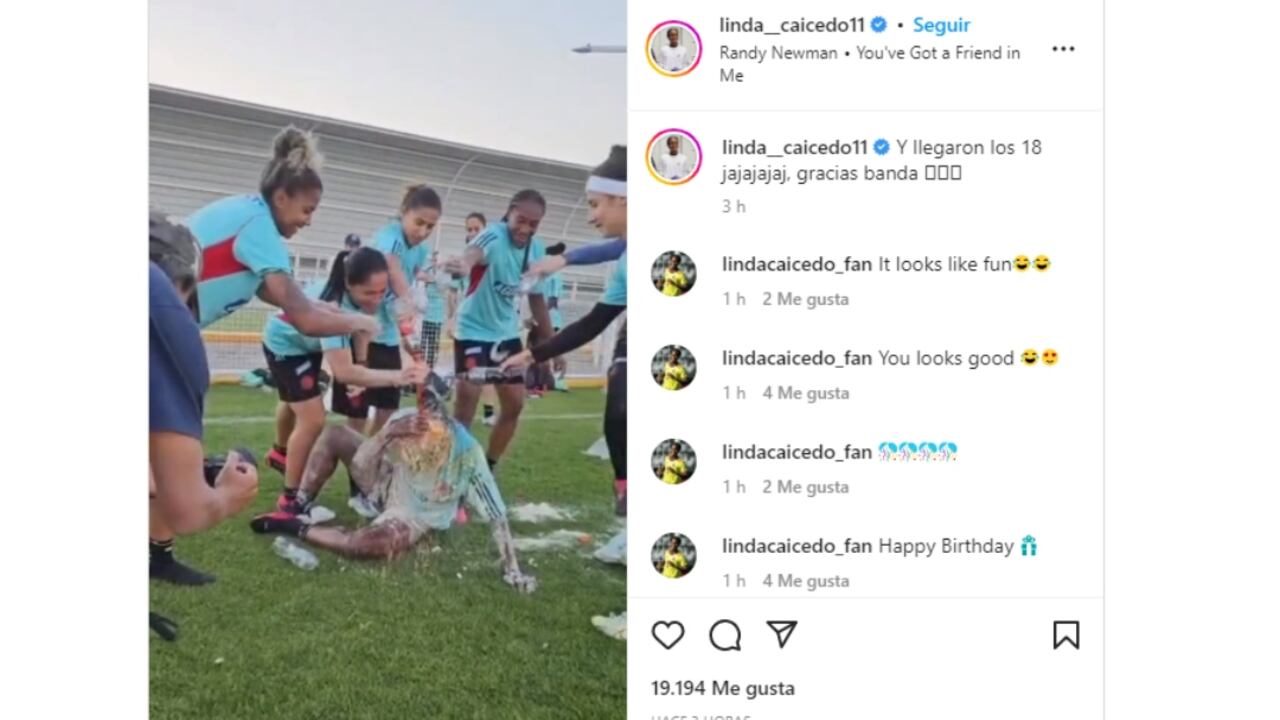This screenshot has width=1280, height=720.
Task: Open comments with the speech bubble icon
Action: [725, 635]
